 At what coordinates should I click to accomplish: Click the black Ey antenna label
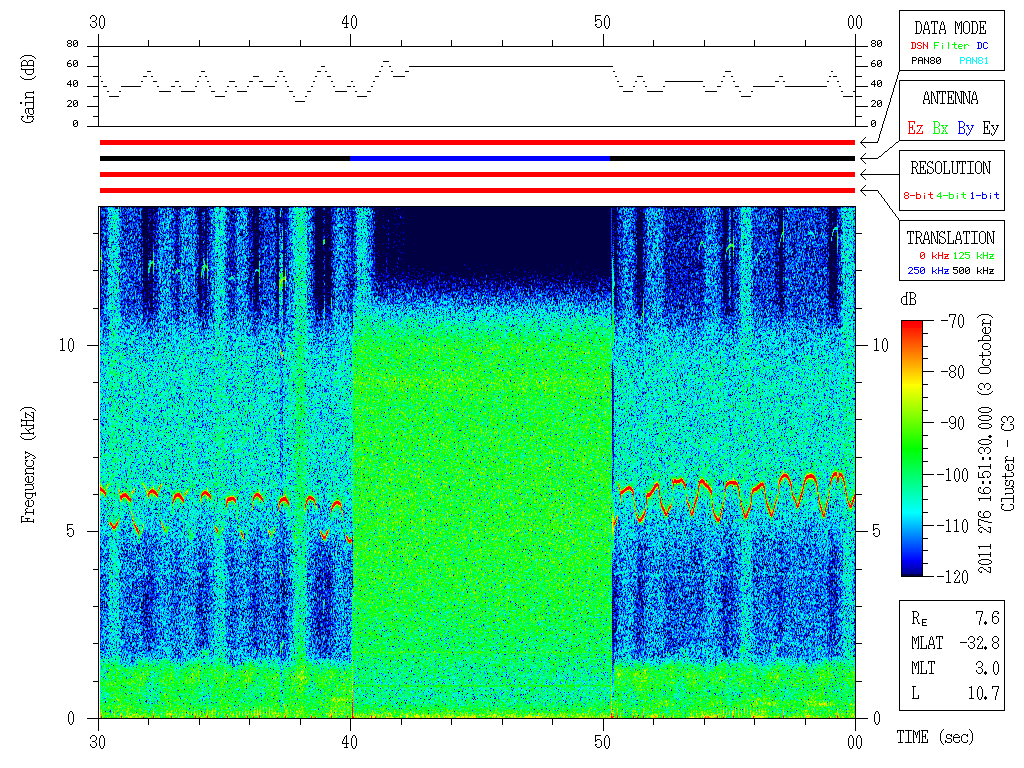point(991,128)
